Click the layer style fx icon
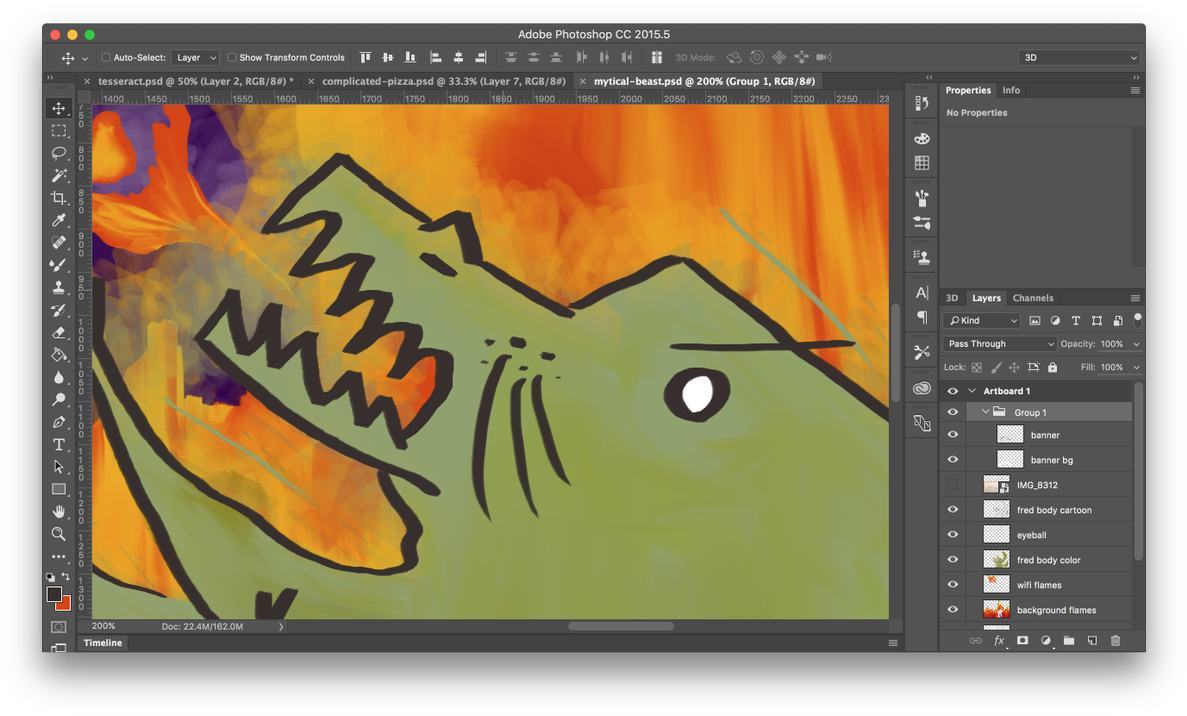 tap(998, 640)
